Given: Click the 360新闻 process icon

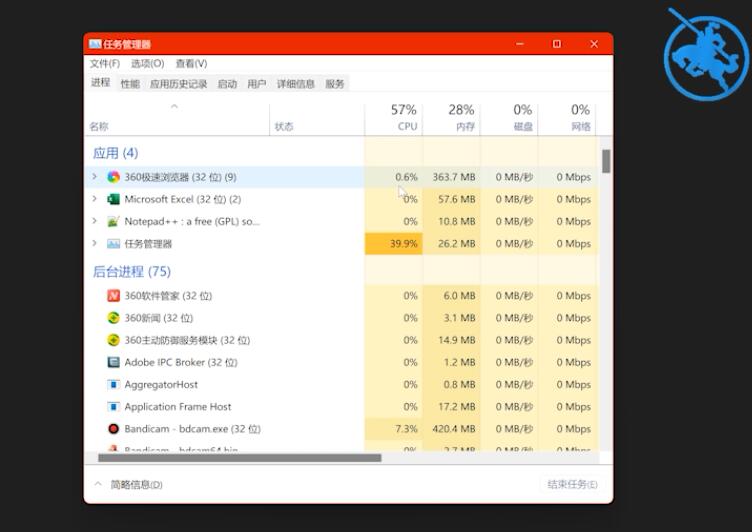Looking at the screenshot, I should point(114,318).
